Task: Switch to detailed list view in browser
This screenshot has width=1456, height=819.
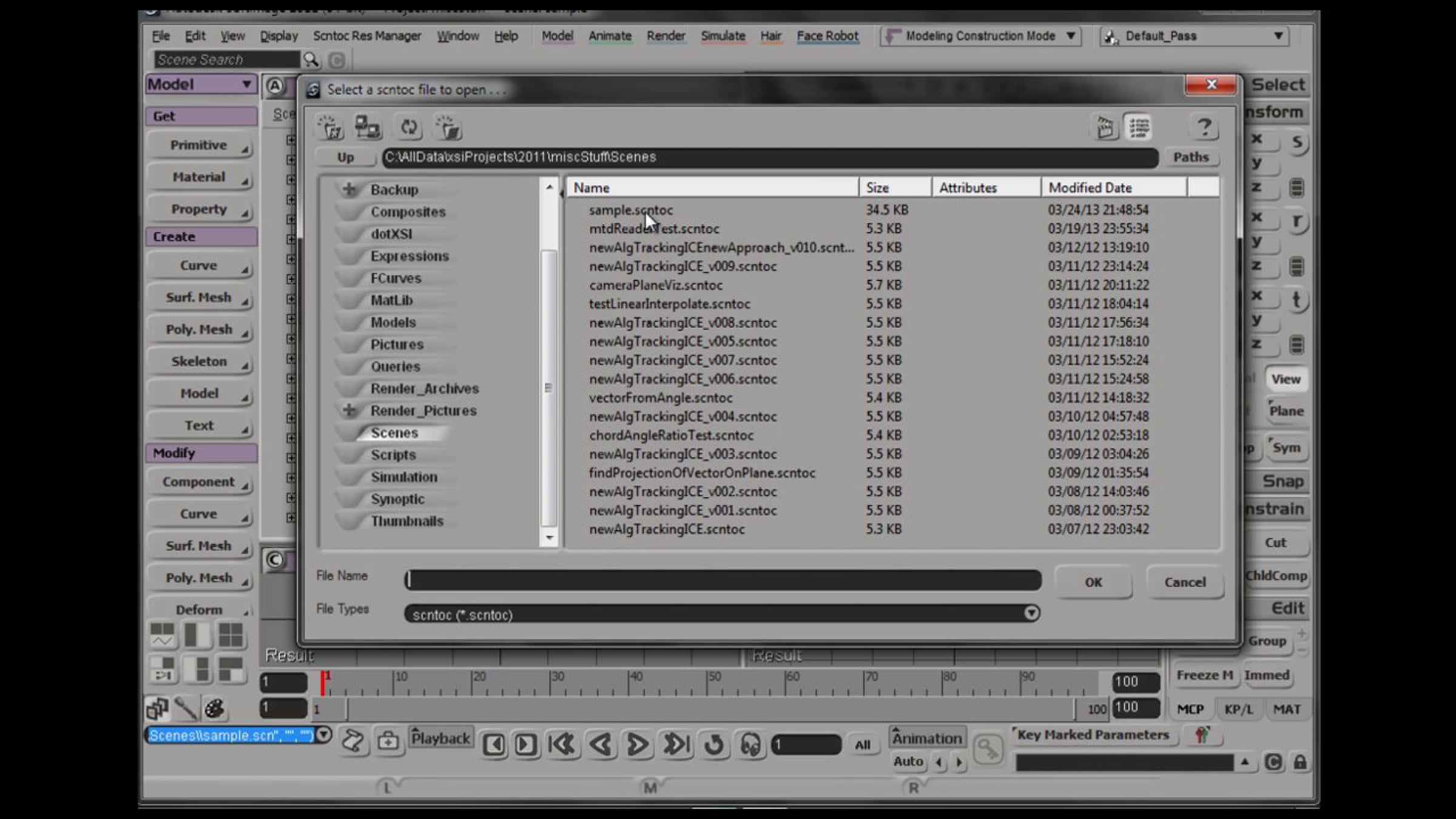Action: (1139, 127)
